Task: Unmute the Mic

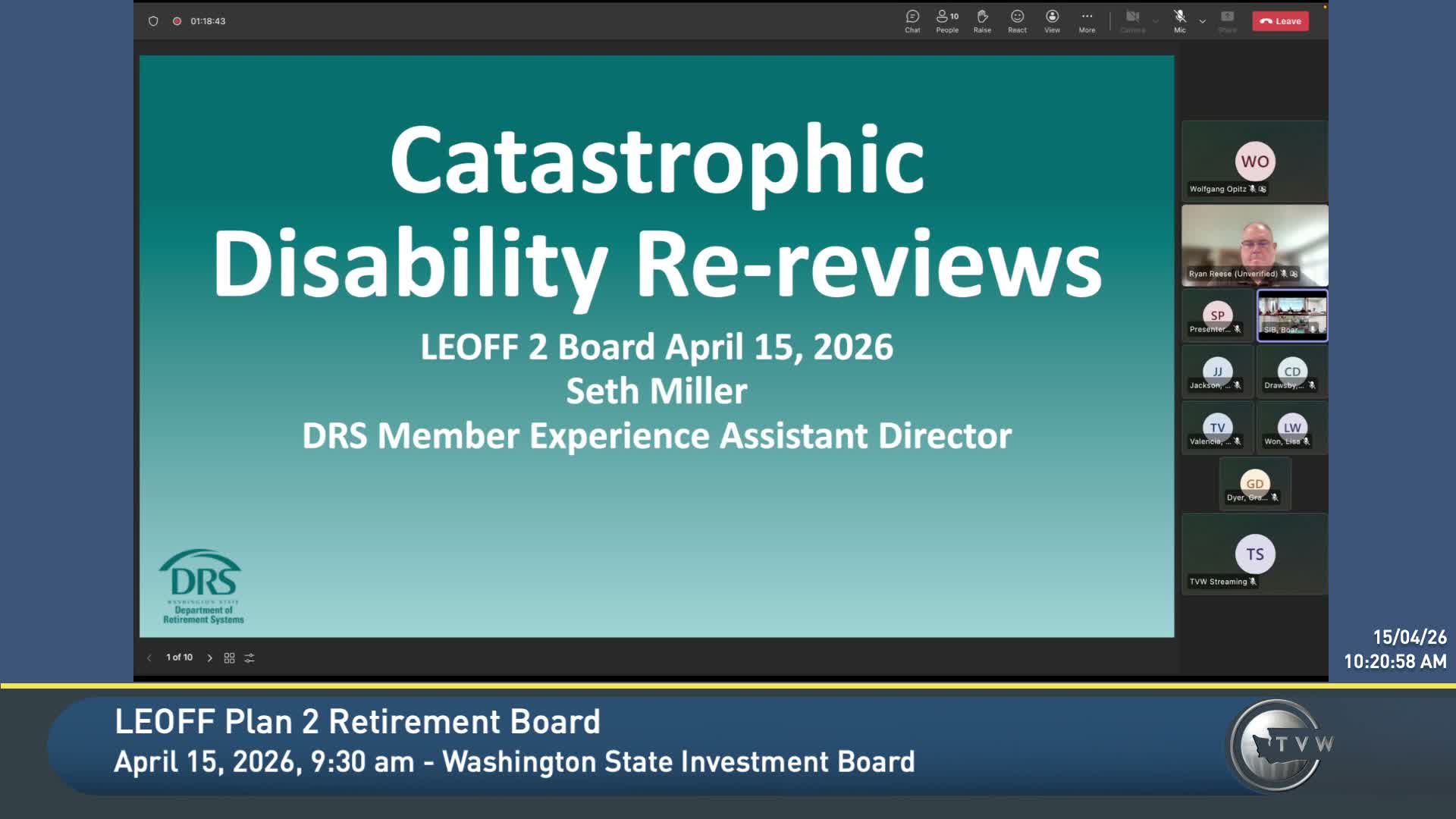Action: pos(1180,20)
